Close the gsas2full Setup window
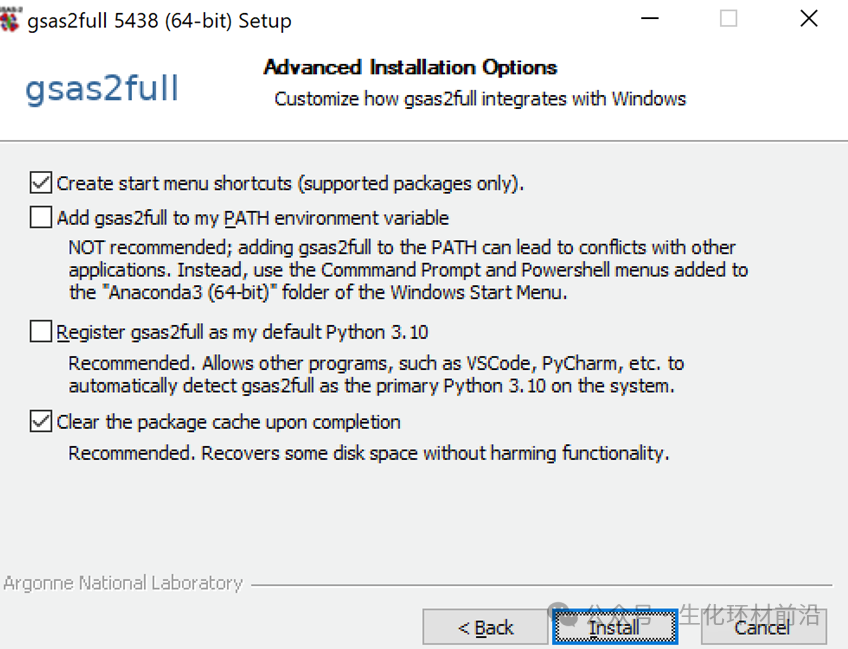This screenshot has width=848, height=649. click(x=809, y=19)
